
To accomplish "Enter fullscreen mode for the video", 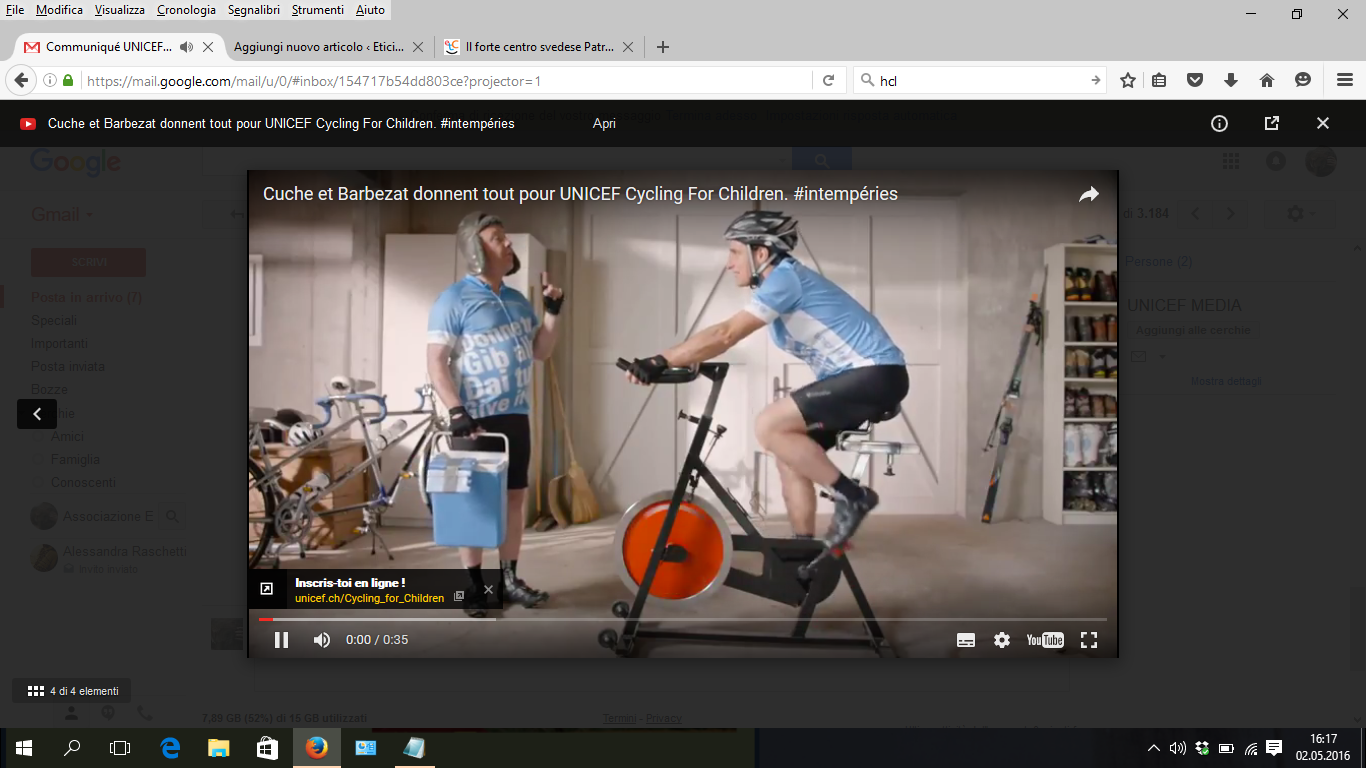I will (1089, 640).
